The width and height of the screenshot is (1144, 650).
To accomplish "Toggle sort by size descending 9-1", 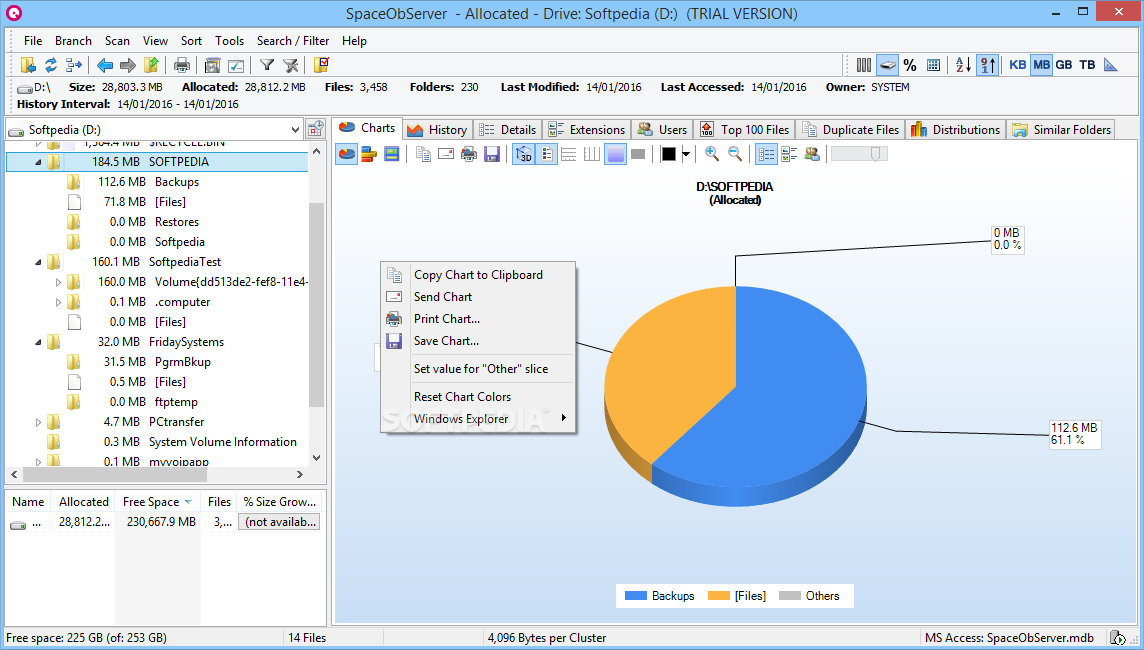I will coord(988,65).
